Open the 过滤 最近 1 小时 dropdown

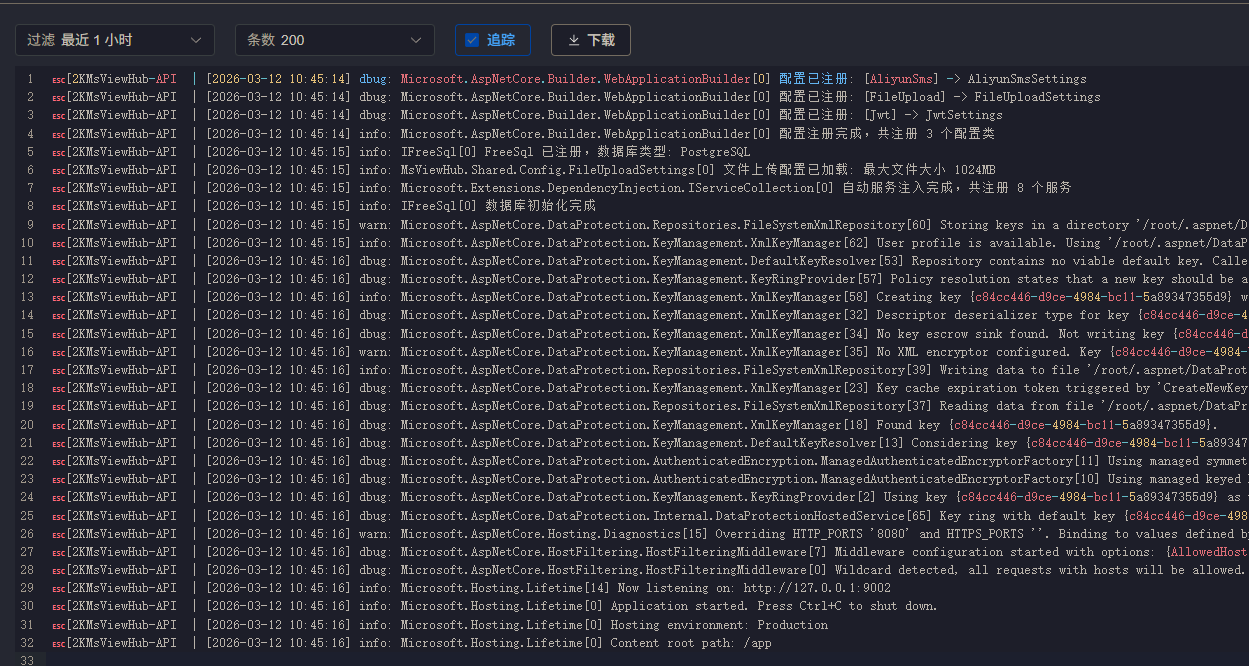tap(114, 40)
